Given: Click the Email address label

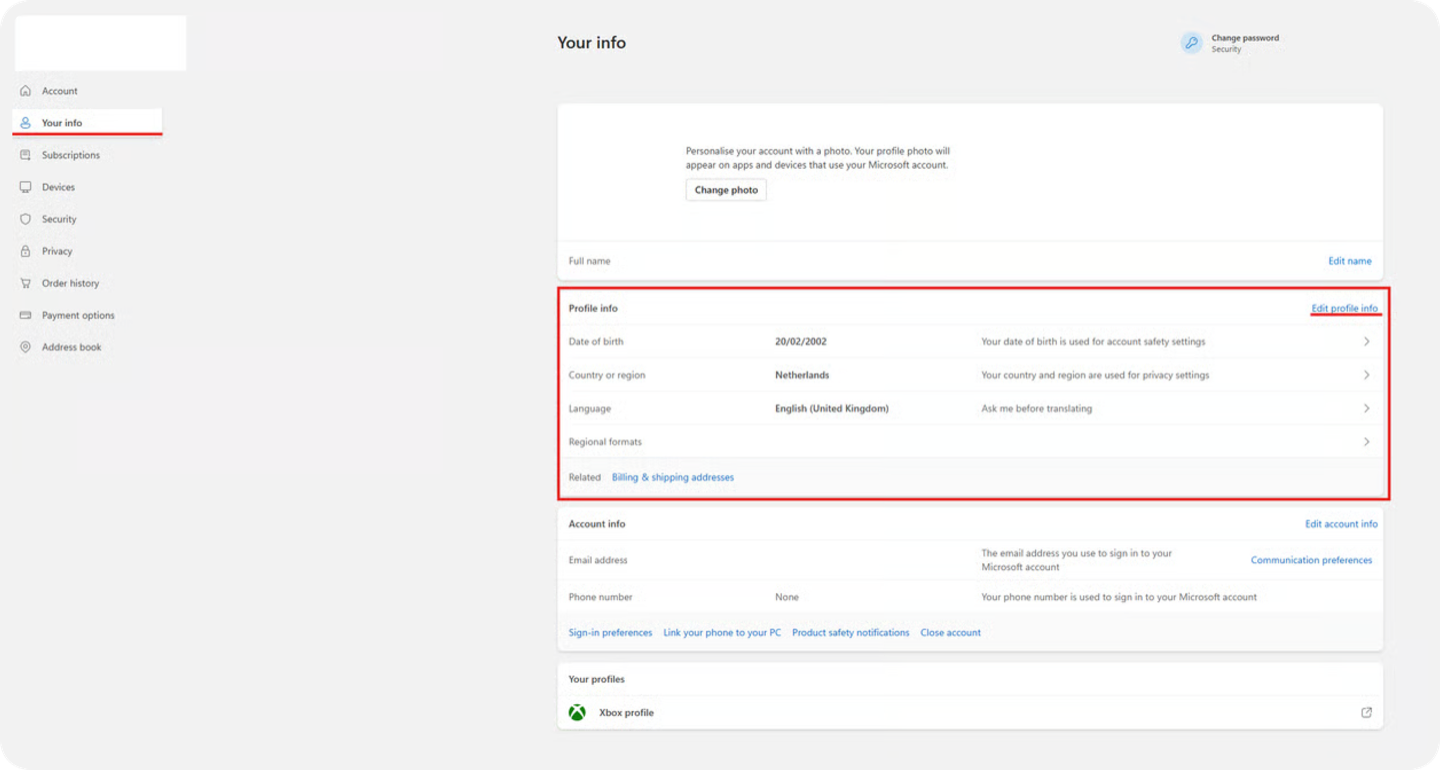Looking at the screenshot, I should [598, 560].
